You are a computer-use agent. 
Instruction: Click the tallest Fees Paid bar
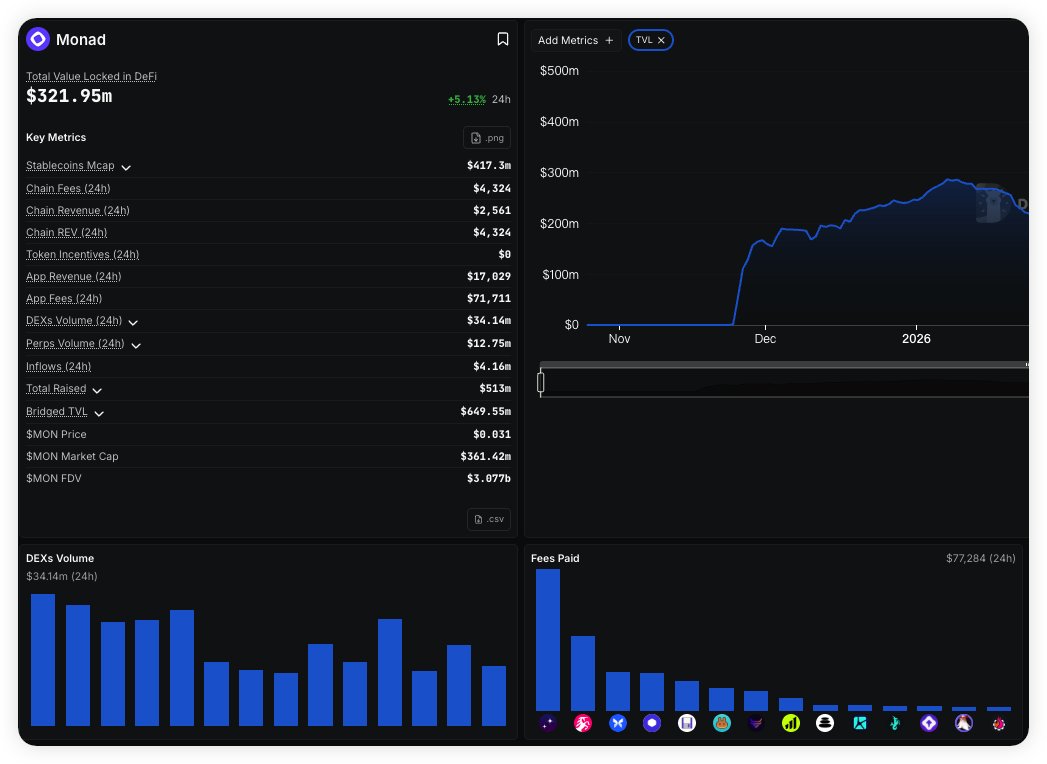coord(548,640)
